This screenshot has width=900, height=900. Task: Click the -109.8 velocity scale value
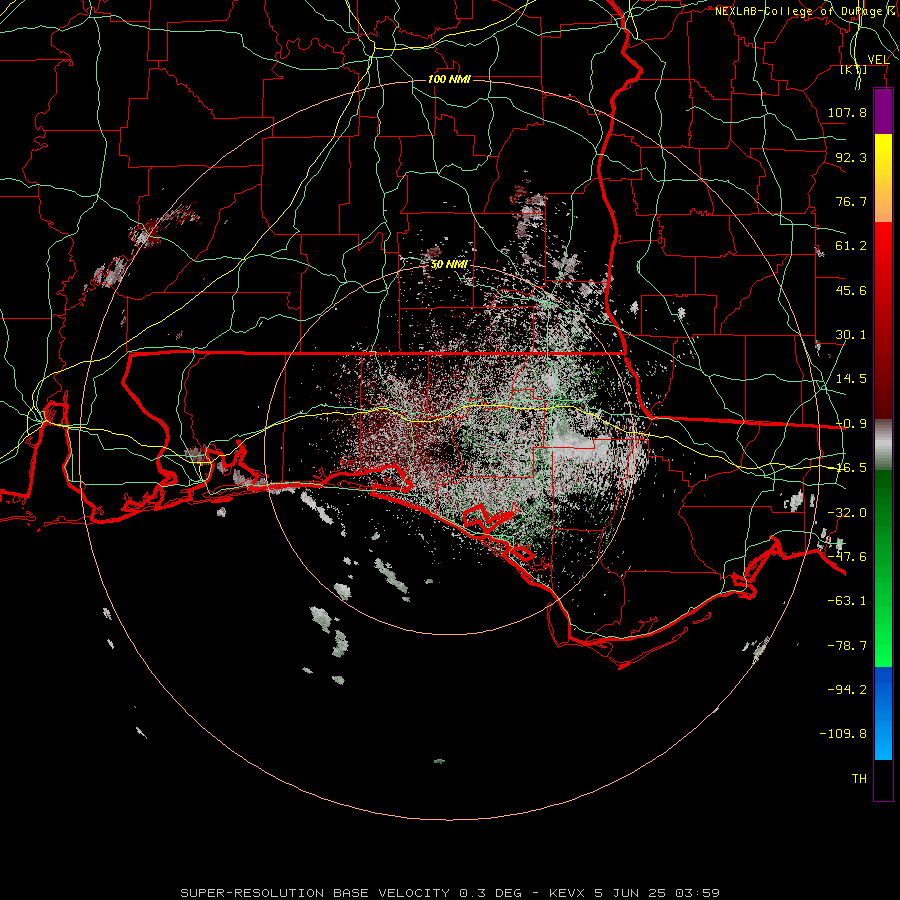843,734
